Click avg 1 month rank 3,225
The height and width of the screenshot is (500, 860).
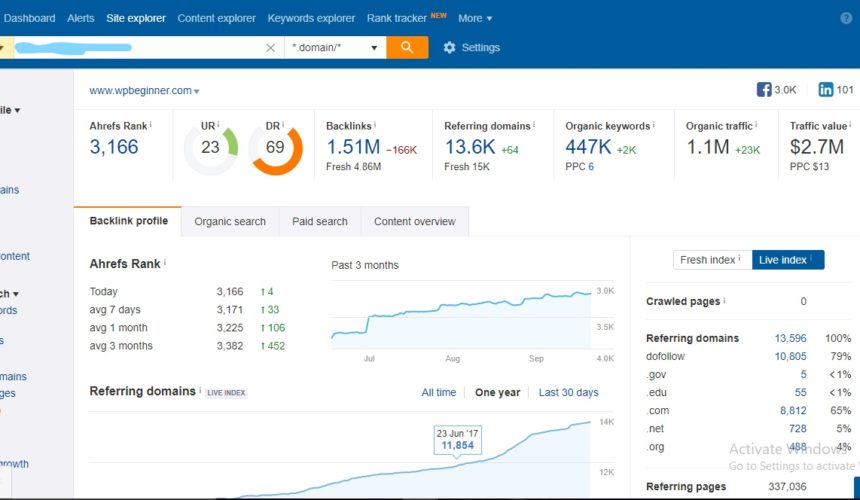click(230, 328)
